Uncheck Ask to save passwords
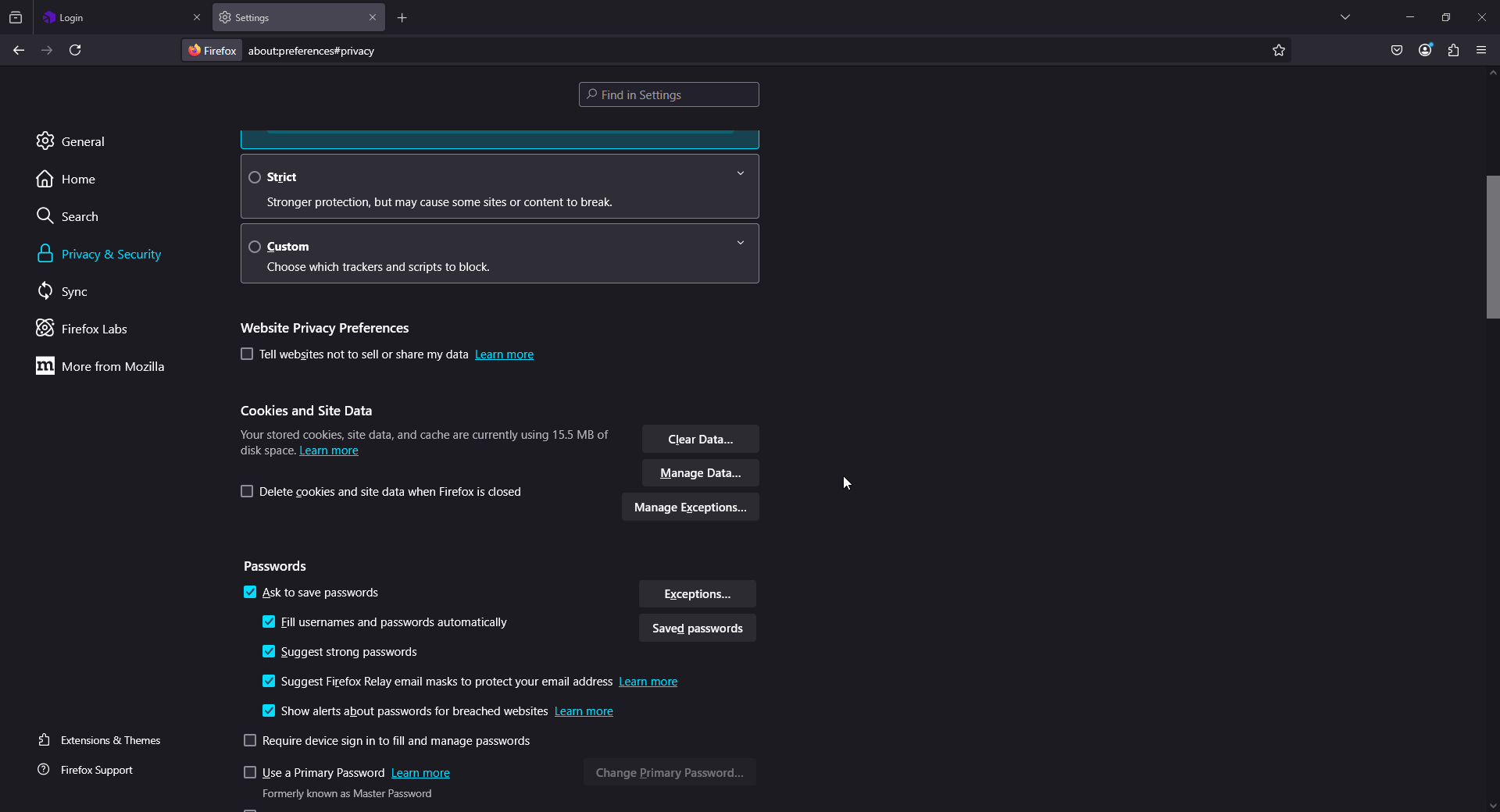 click(x=250, y=593)
